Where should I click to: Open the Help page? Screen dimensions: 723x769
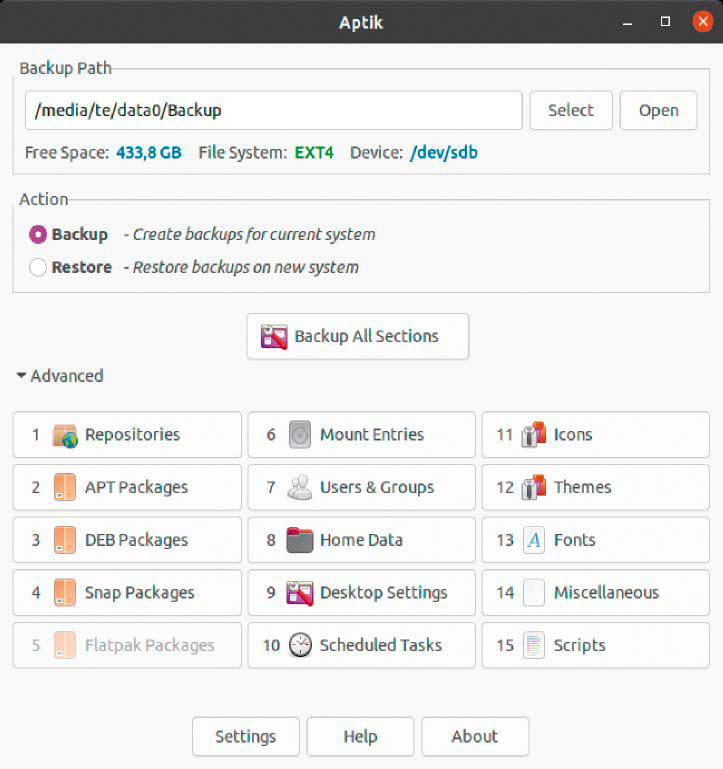[361, 737]
